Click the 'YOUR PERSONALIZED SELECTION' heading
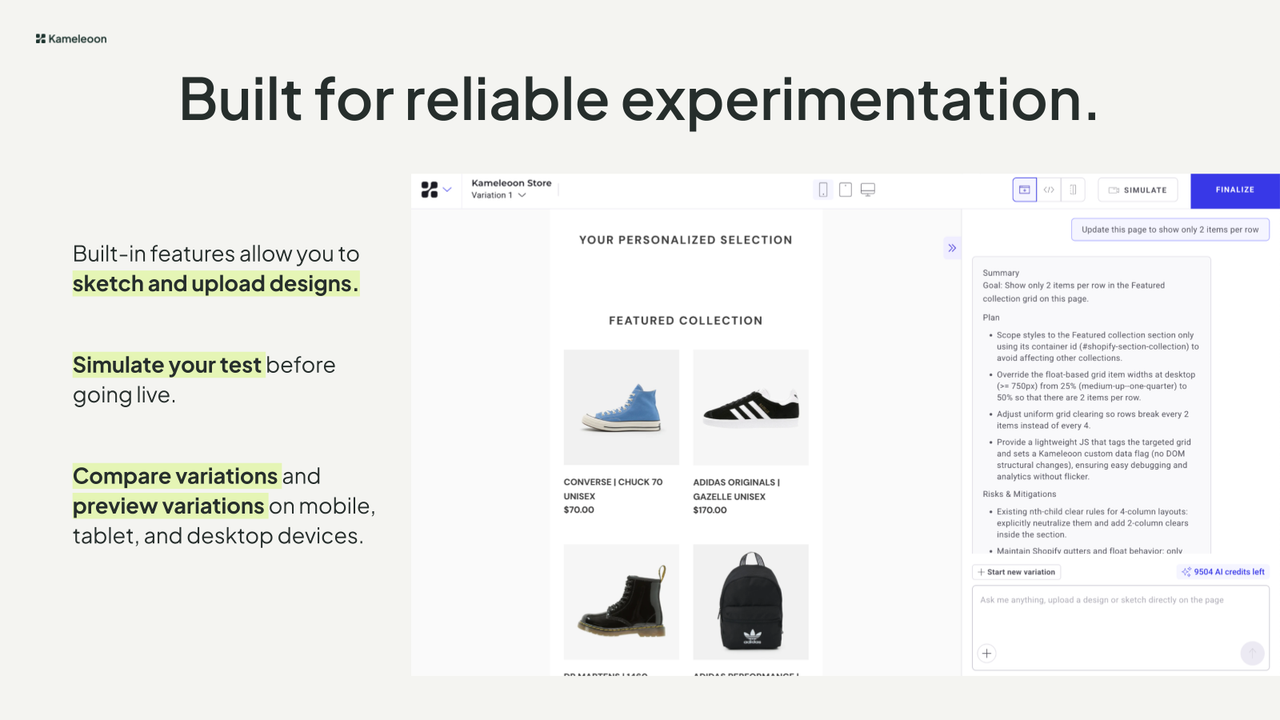Viewport: 1280px width, 720px height. point(686,240)
